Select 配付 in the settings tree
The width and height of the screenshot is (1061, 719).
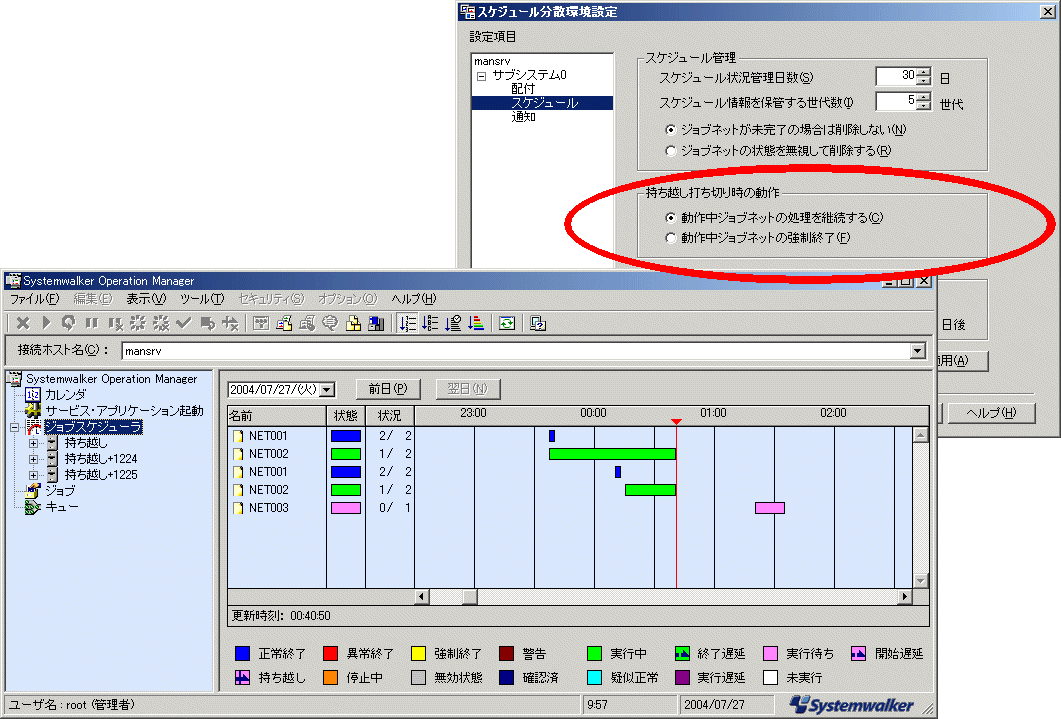pyautogui.click(x=523, y=89)
